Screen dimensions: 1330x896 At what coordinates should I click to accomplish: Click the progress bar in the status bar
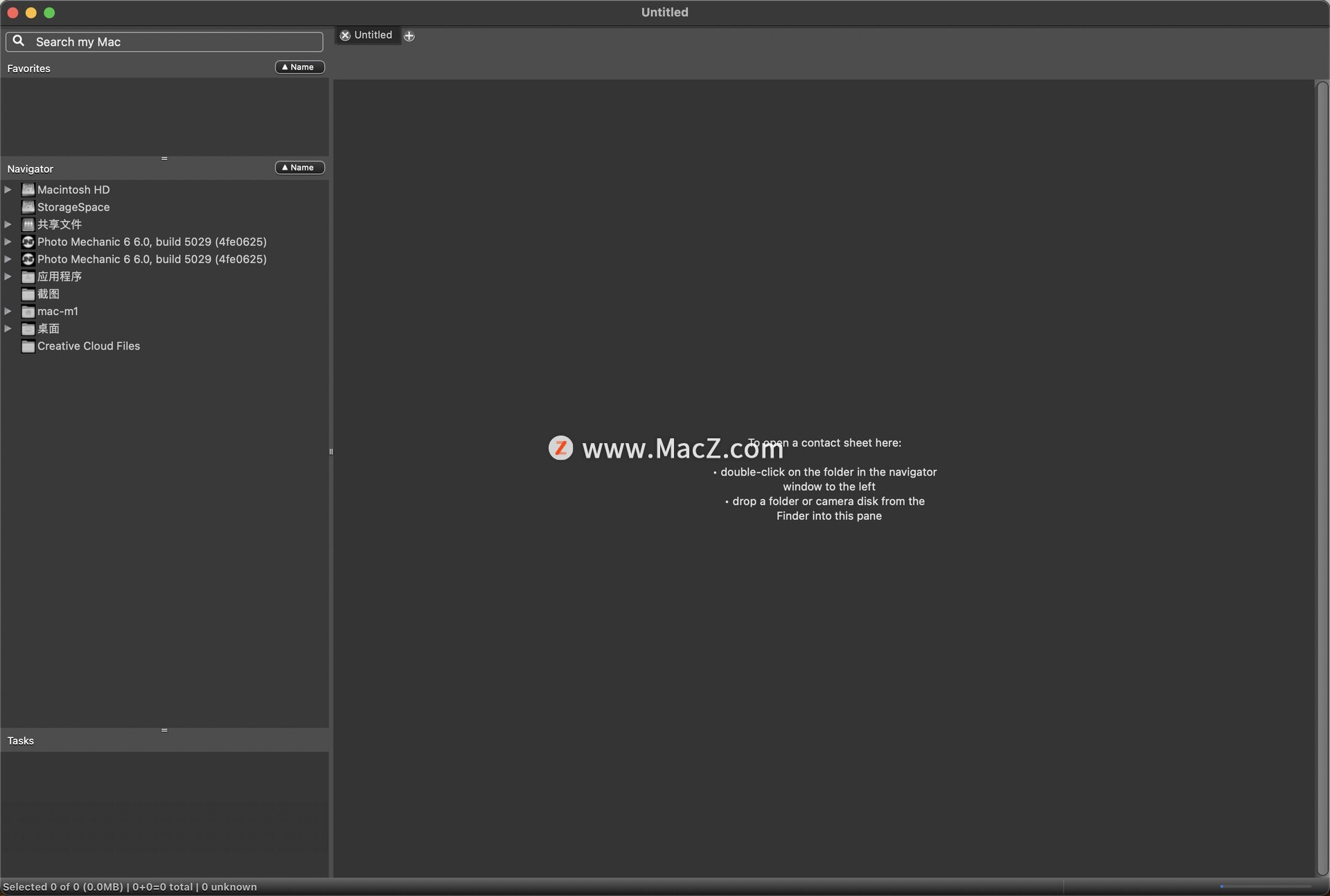[1266, 886]
